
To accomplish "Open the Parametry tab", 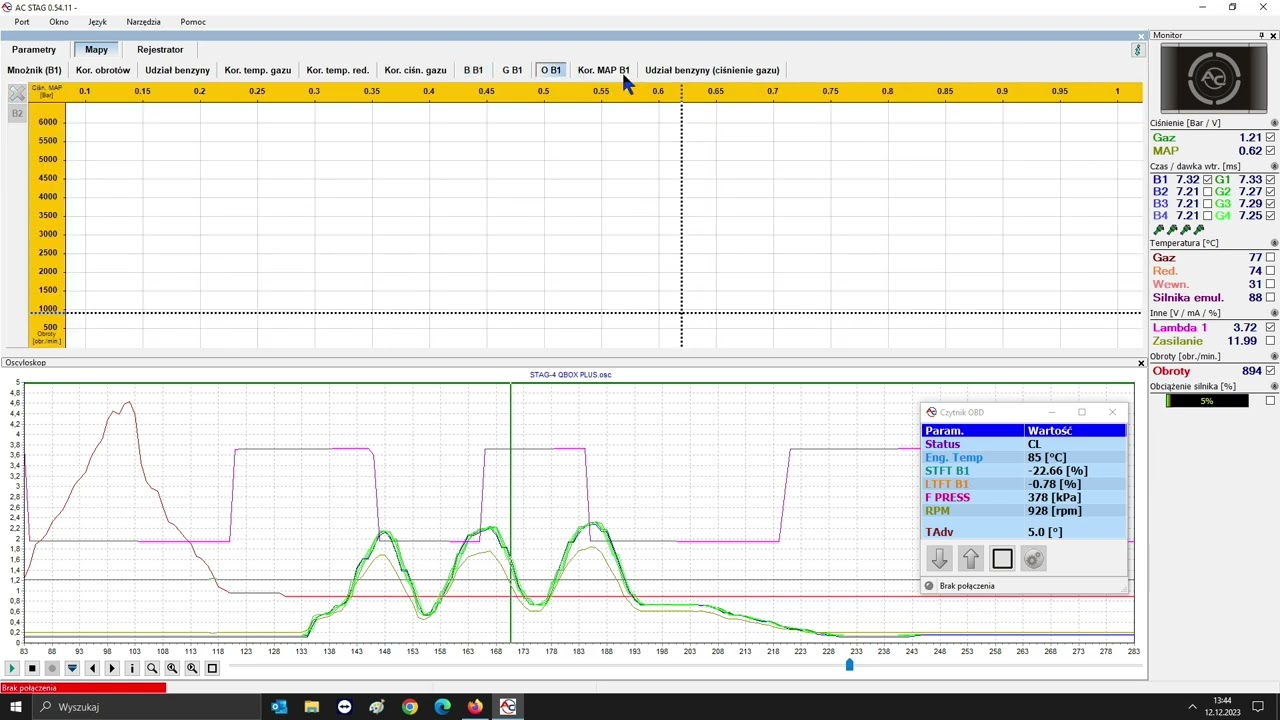I will click(x=34, y=49).
